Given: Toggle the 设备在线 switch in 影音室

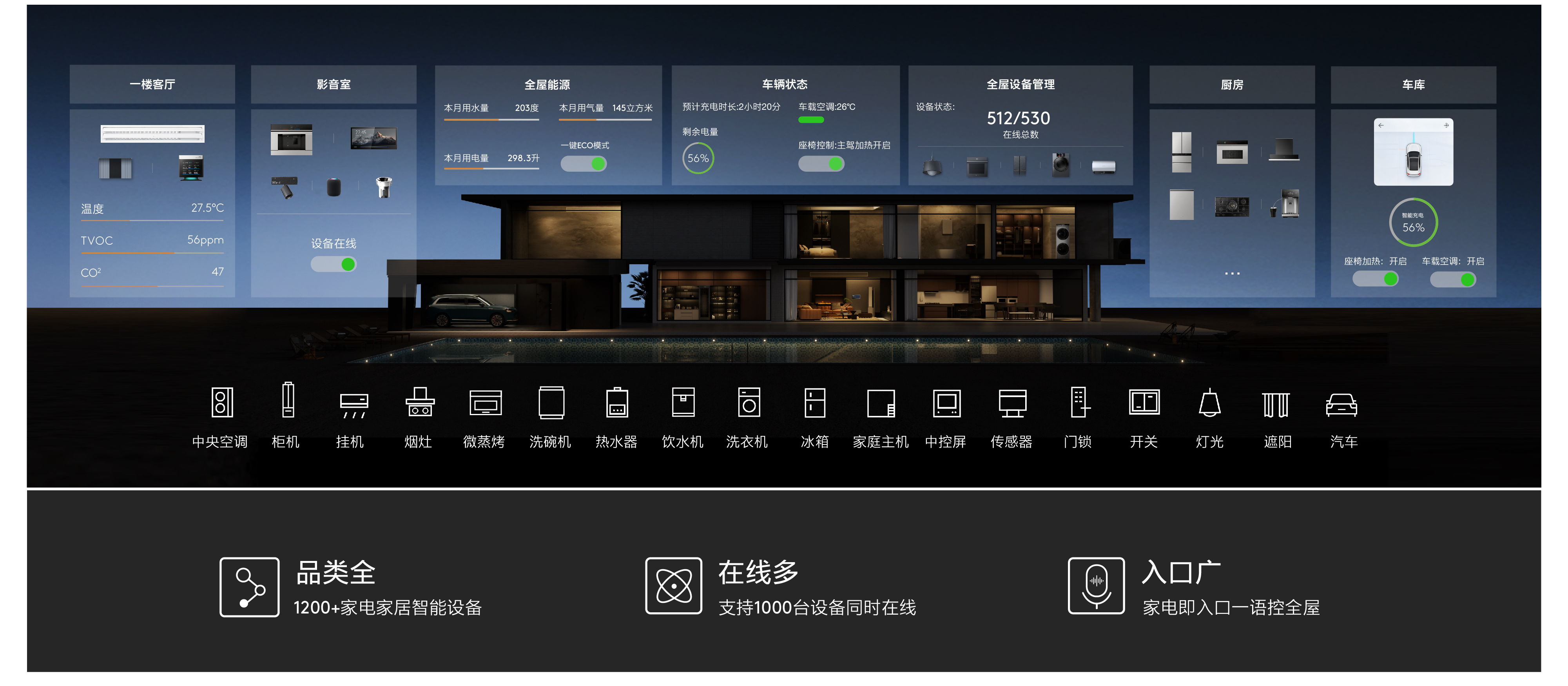Looking at the screenshot, I should 334,264.
